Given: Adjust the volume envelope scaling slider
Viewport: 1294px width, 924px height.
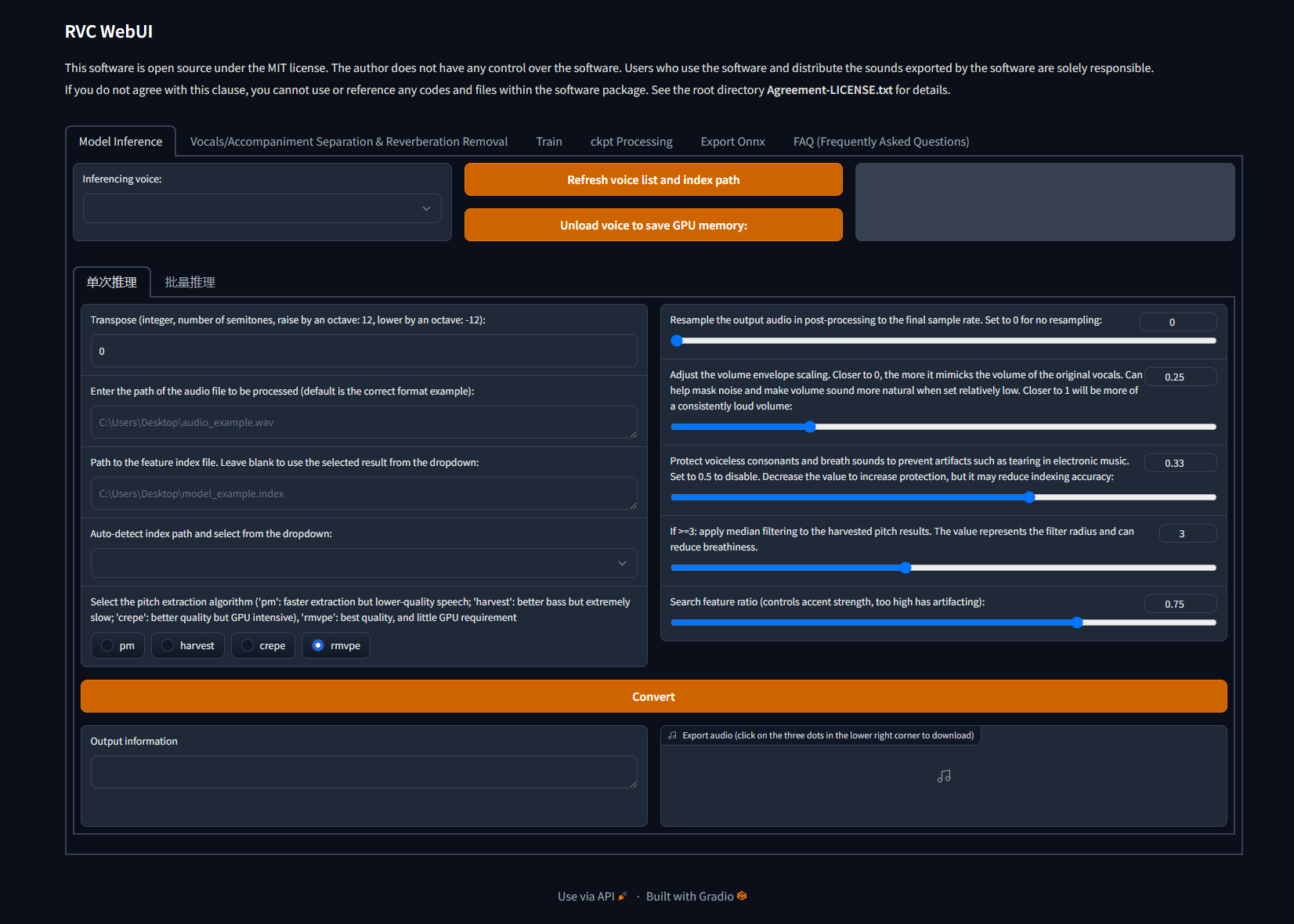Looking at the screenshot, I should tap(943, 427).
